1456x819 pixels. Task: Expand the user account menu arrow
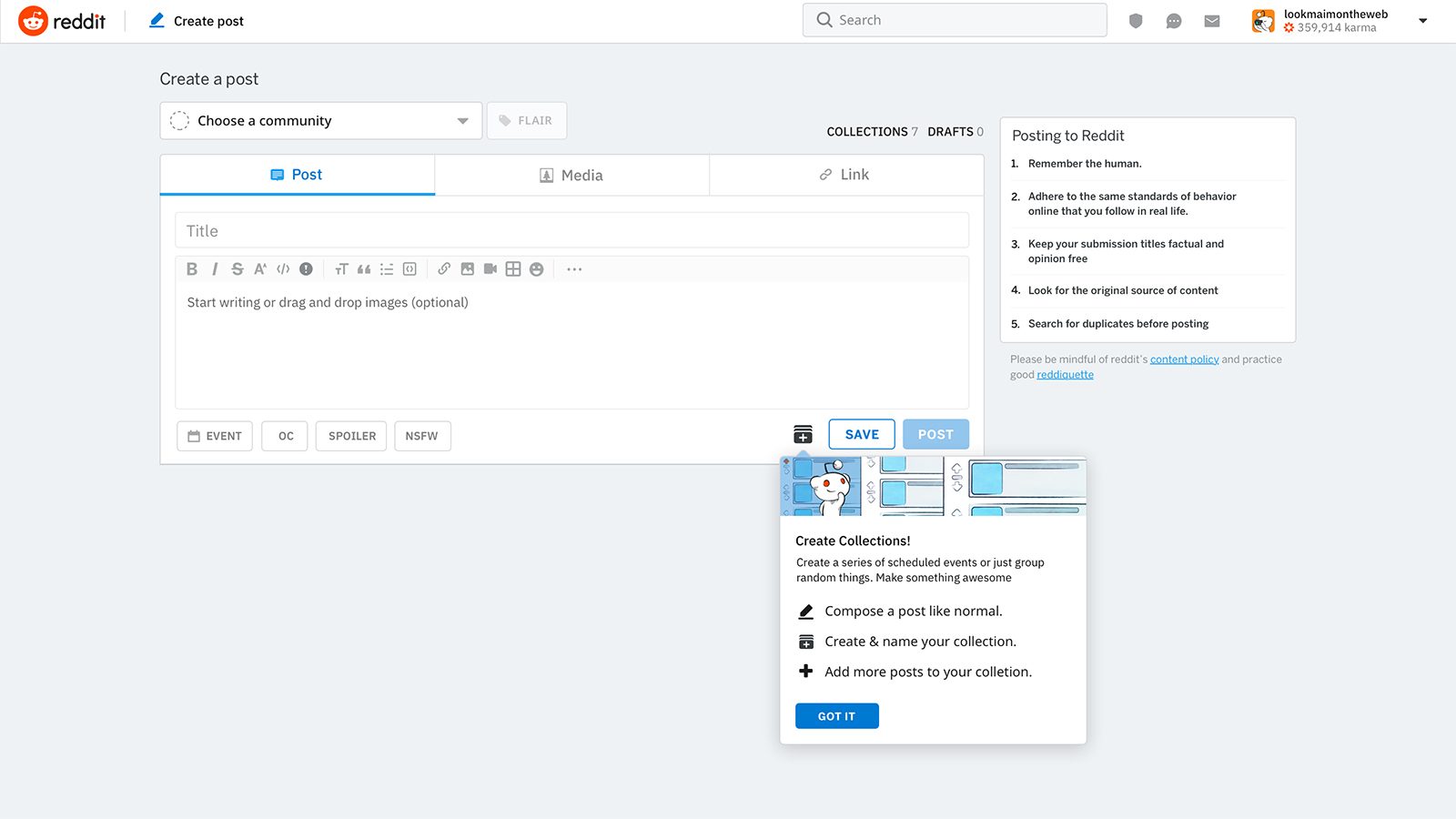(x=1423, y=21)
